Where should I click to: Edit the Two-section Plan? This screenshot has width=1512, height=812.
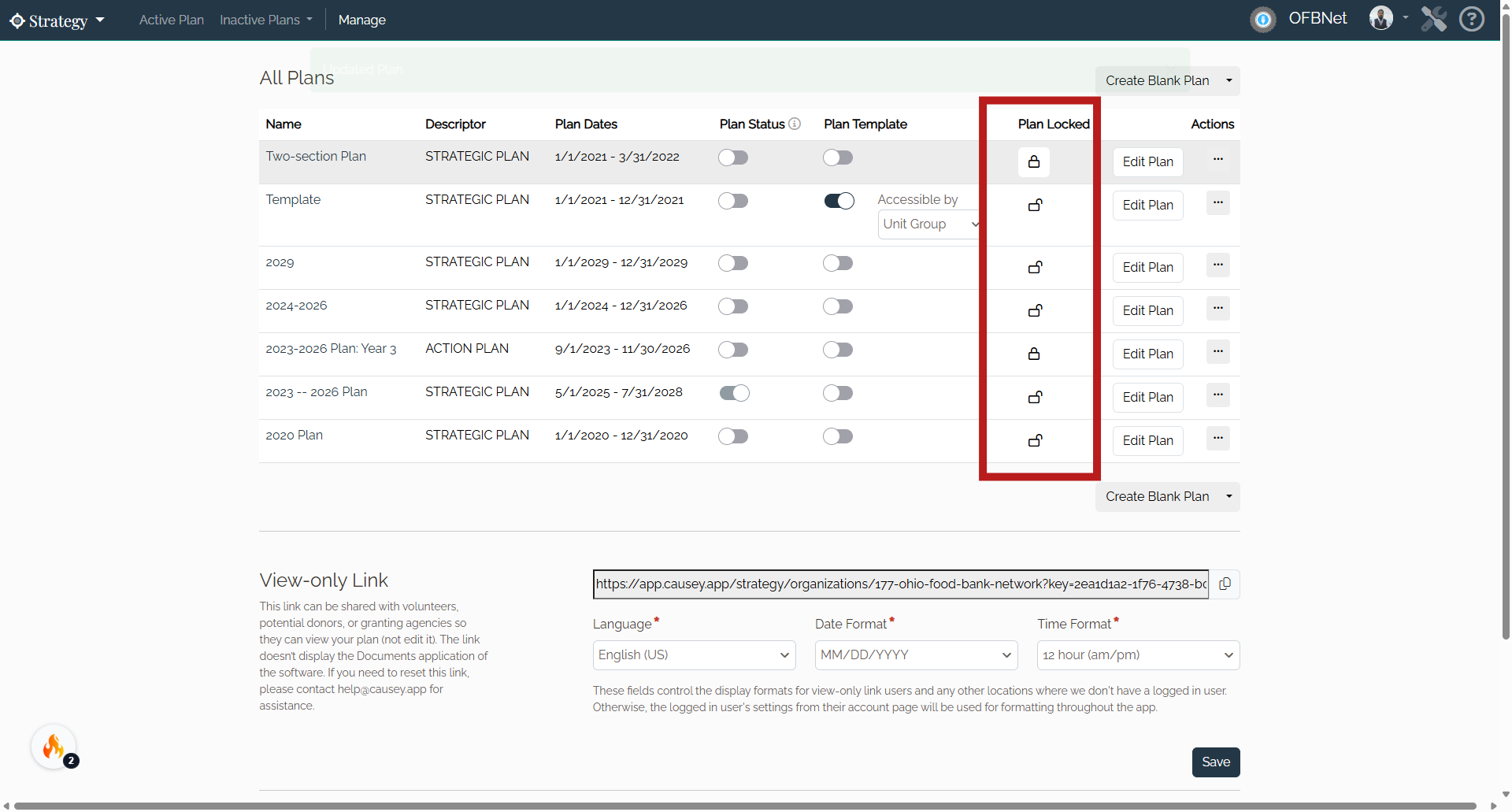1147,162
